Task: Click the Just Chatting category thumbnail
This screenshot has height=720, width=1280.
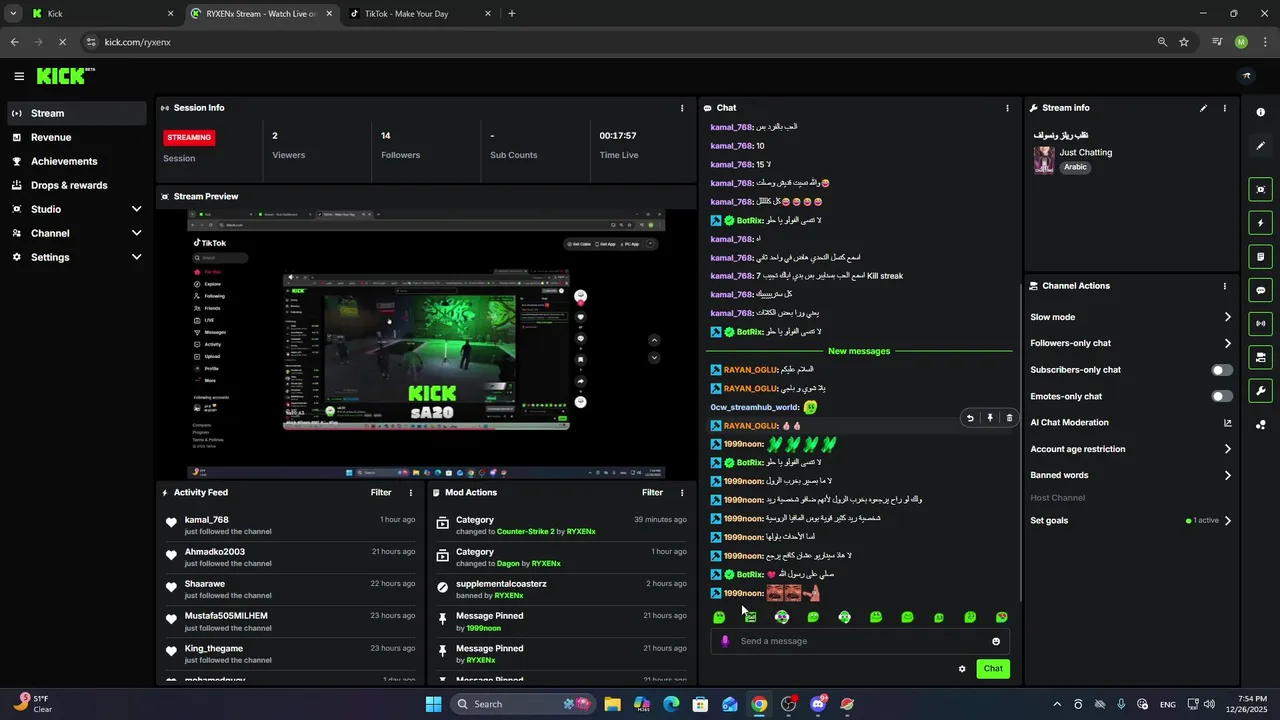Action: [1044, 160]
